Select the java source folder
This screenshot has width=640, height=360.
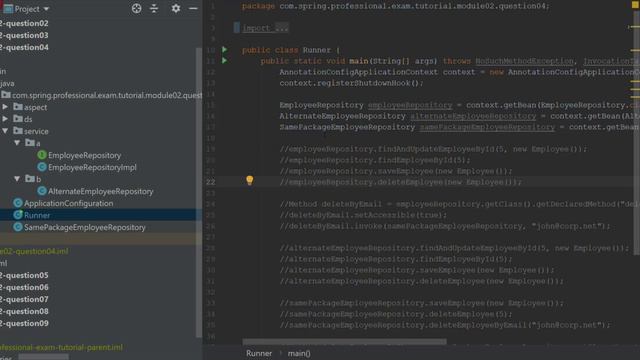[7, 83]
